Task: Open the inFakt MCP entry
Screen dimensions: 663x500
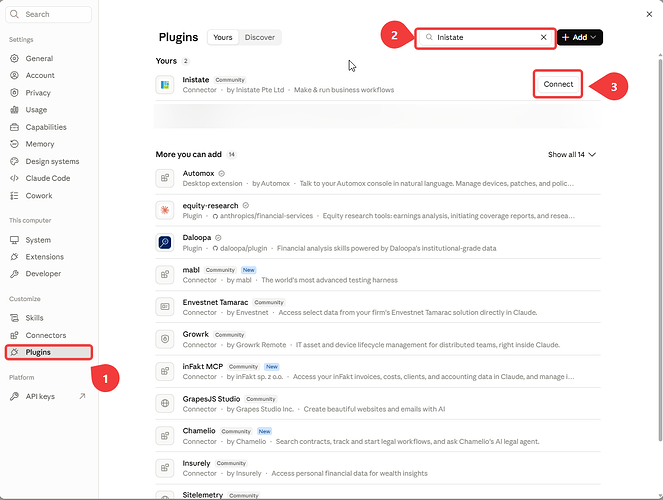Action: point(378,371)
